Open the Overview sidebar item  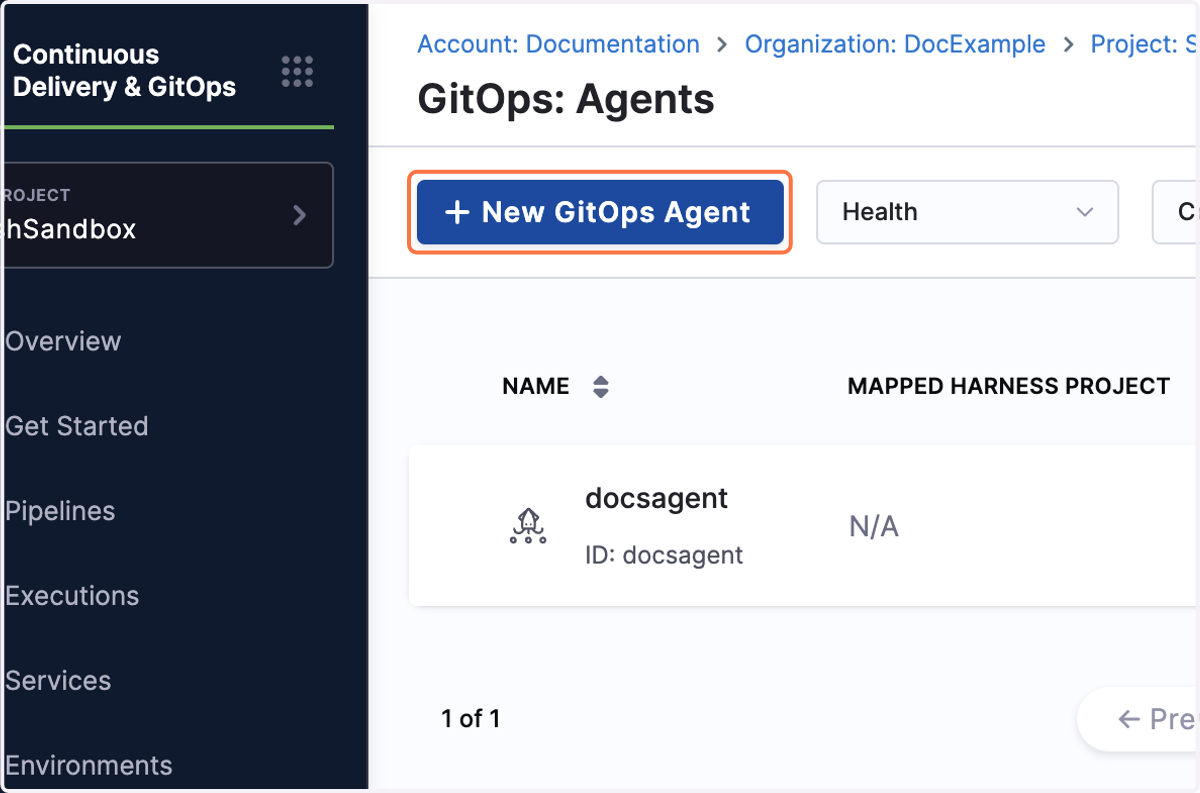click(63, 341)
